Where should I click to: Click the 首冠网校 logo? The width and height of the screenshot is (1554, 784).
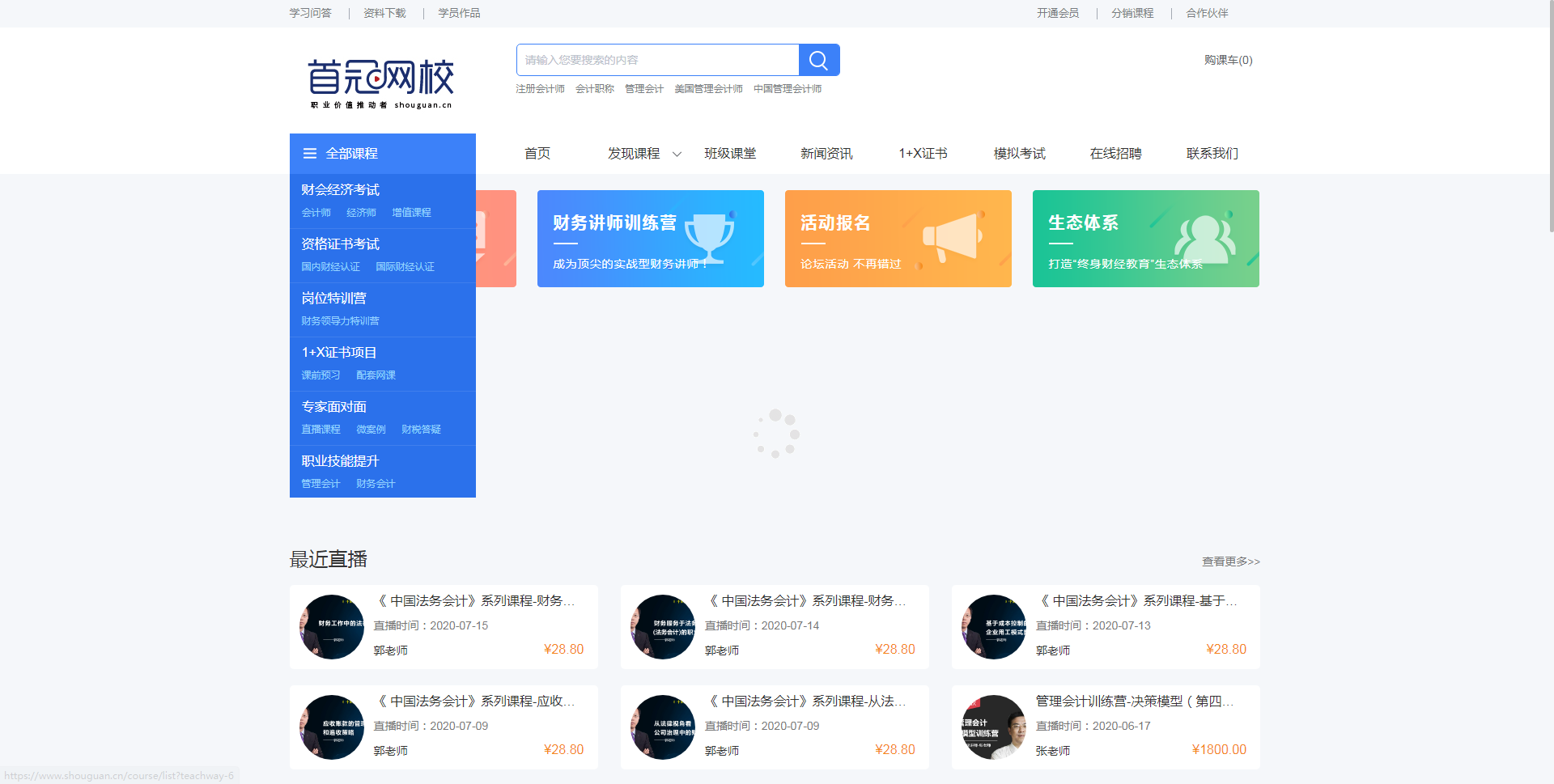tap(380, 83)
